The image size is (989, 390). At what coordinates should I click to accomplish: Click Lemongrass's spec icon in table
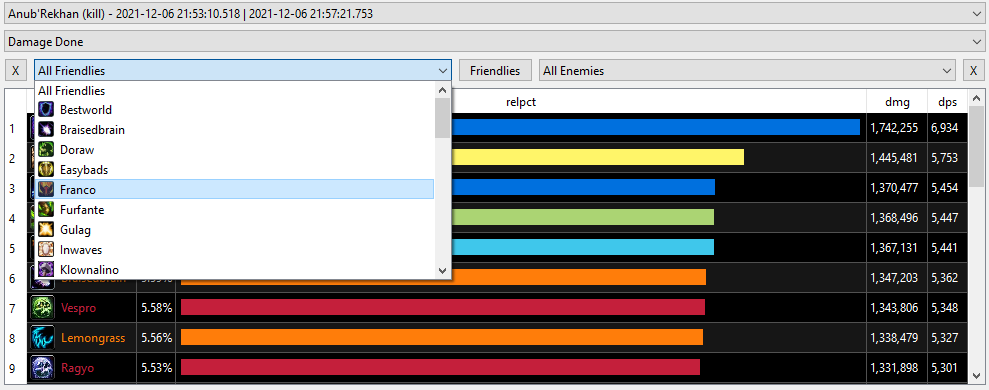click(x=42, y=338)
